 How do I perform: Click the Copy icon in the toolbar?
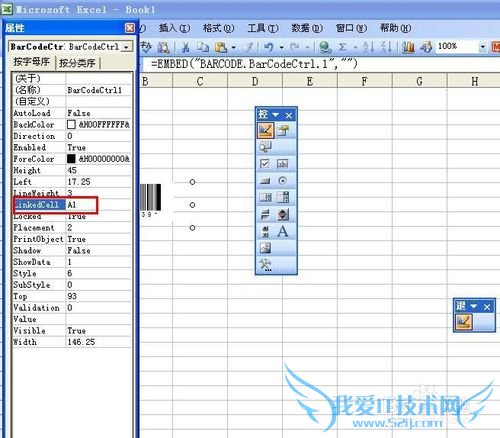click(203, 47)
